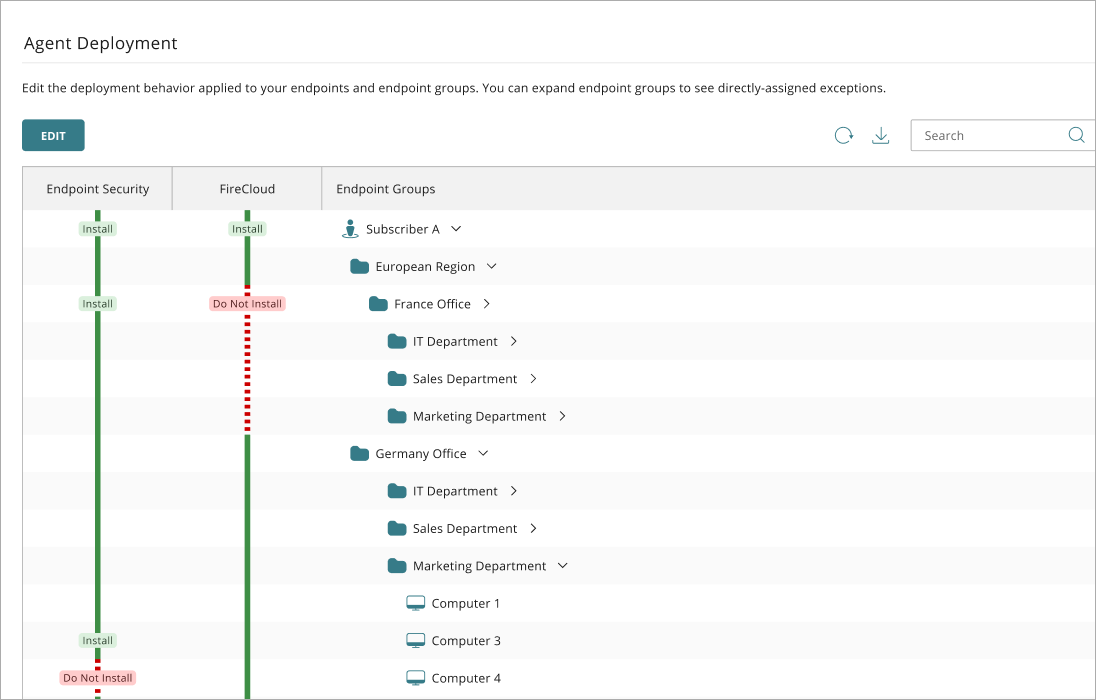Toggle the Install badge near Computer 3 row
Viewport: 1096px width, 700px height.
[x=97, y=640]
